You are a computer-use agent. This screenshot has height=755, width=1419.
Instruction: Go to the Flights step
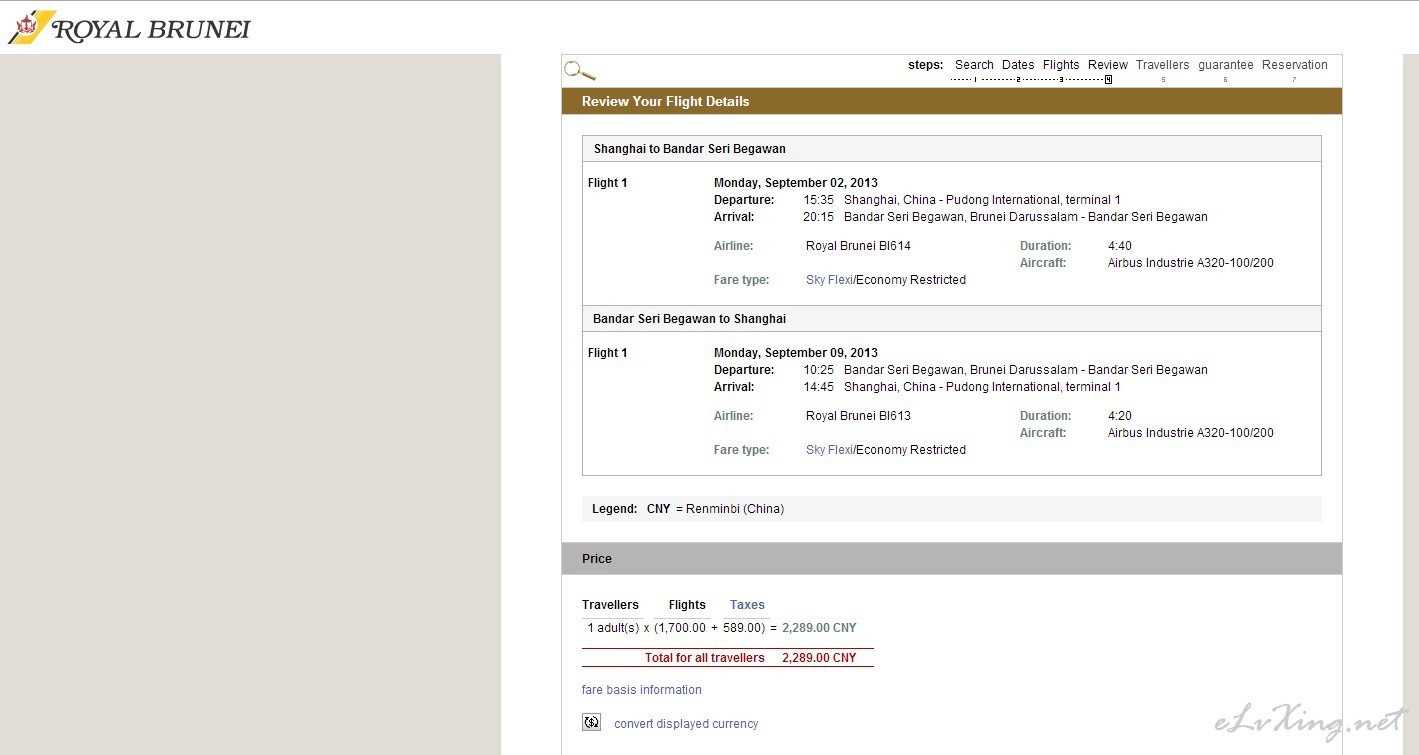point(1061,65)
